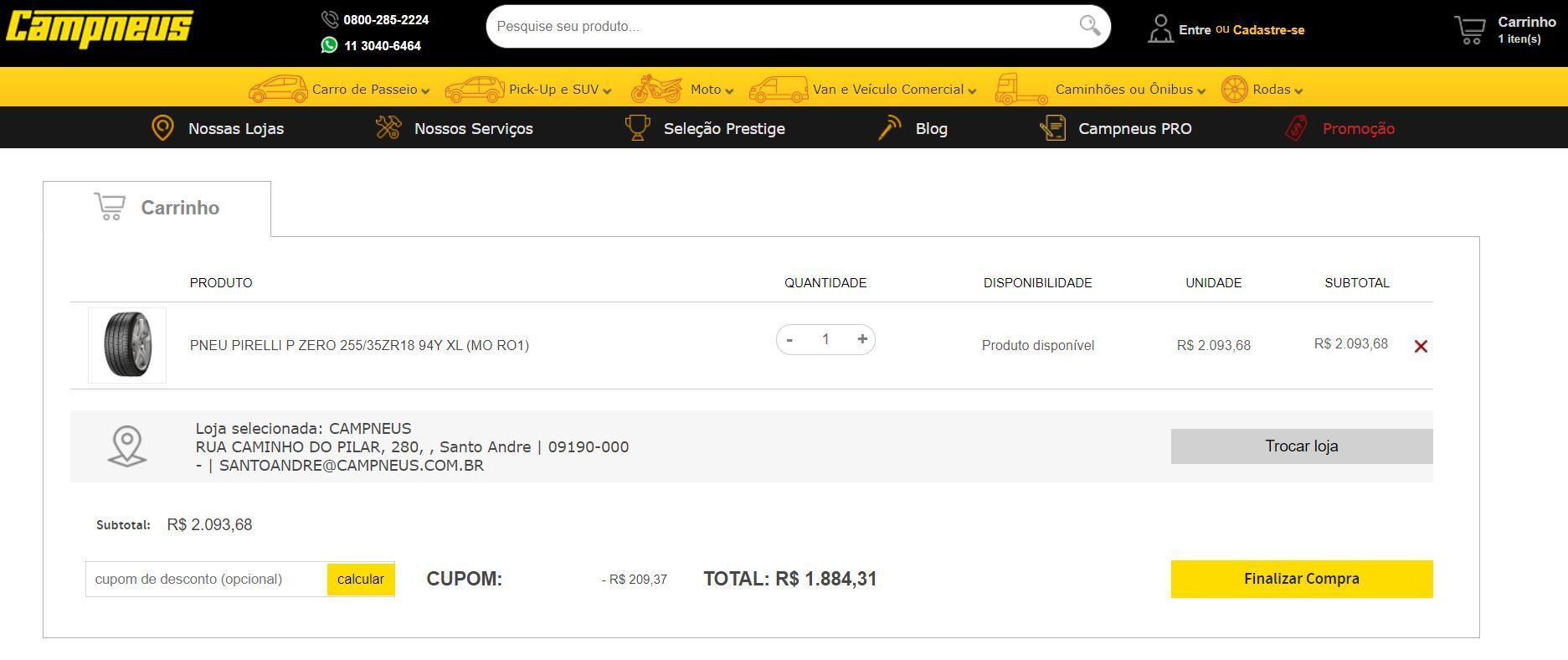This screenshot has height=660, width=1568.
Task: Click the Blog feed icon
Action: click(x=889, y=128)
